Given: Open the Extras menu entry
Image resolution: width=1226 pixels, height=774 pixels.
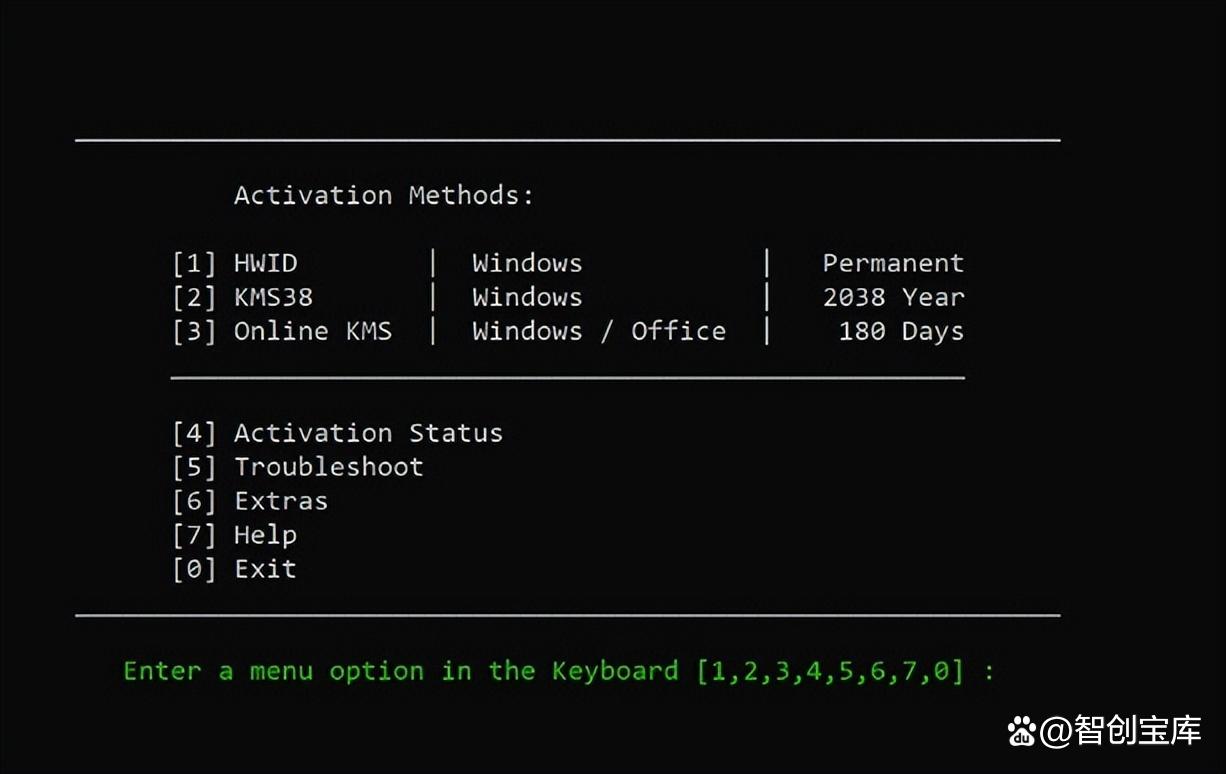Looking at the screenshot, I should point(280,502).
